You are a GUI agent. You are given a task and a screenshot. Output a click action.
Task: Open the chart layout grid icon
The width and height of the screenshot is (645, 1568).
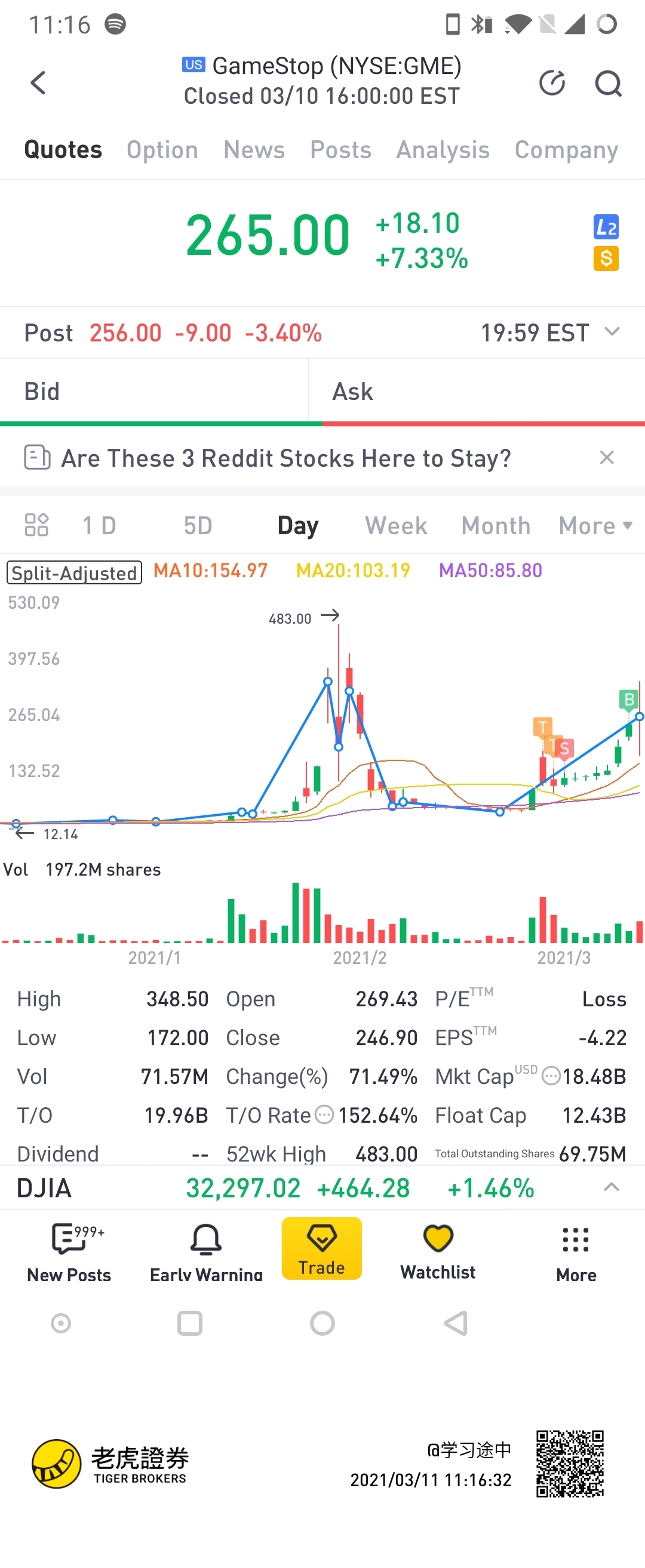click(36, 525)
